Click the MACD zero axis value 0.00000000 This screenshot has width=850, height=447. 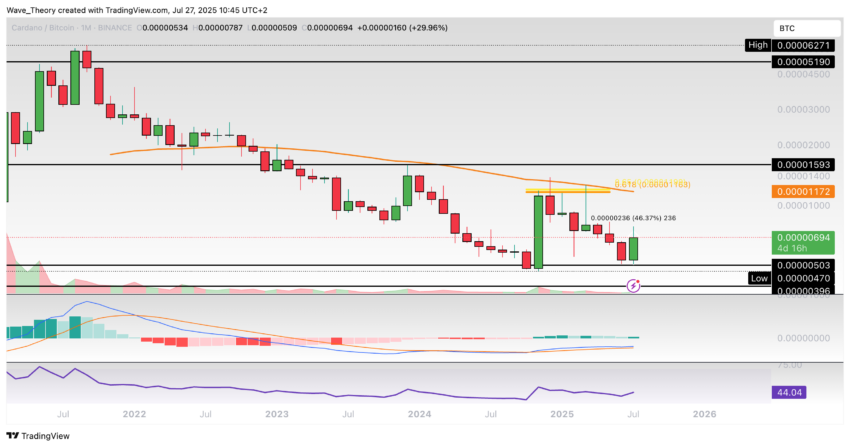point(803,338)
